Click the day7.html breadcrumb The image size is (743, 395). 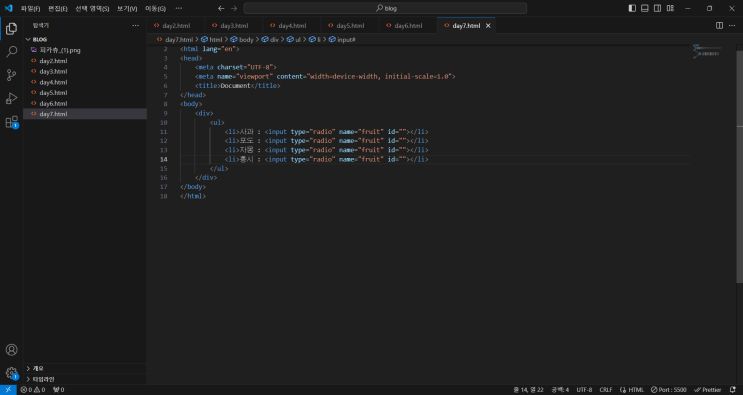click(175, 40)
